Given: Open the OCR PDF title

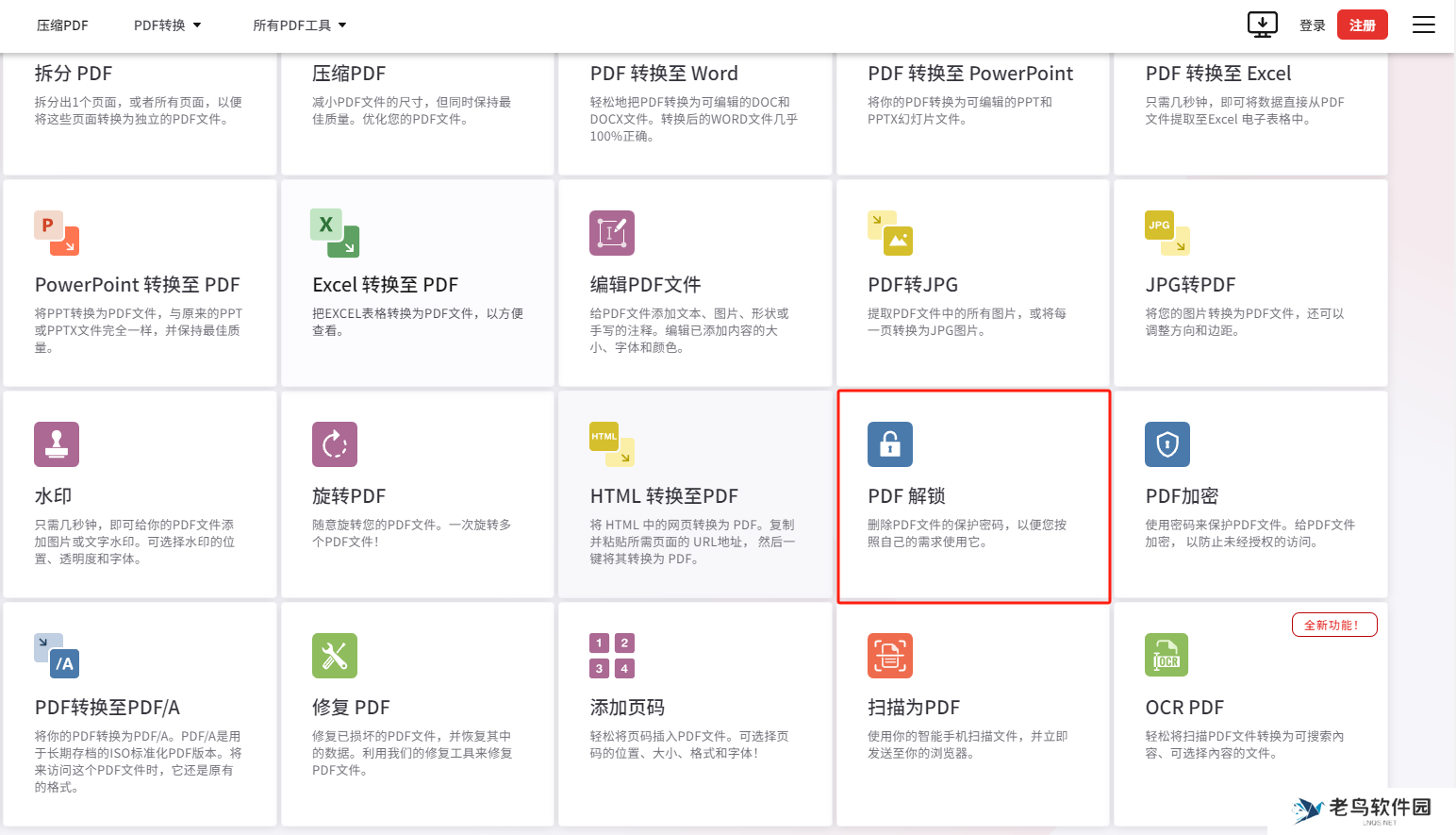Looking at the screenshot, I should [1184, 708].
